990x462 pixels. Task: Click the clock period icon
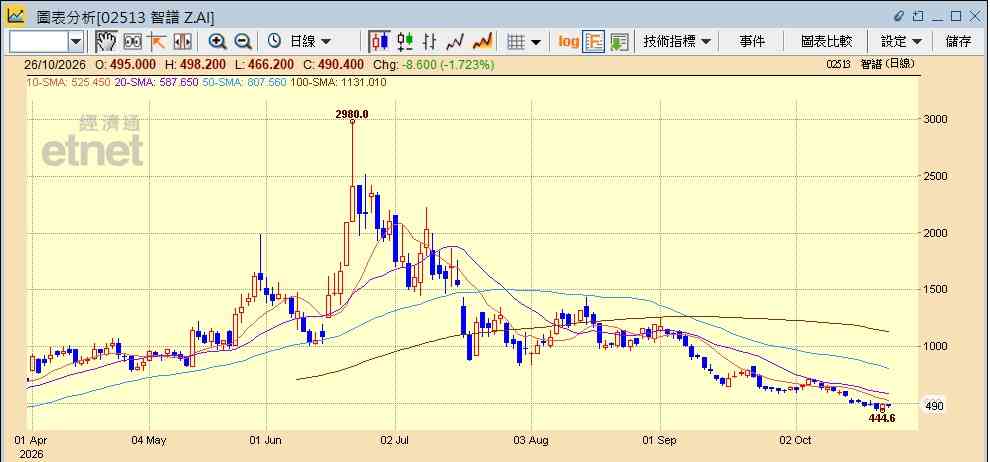coord(274,42)
